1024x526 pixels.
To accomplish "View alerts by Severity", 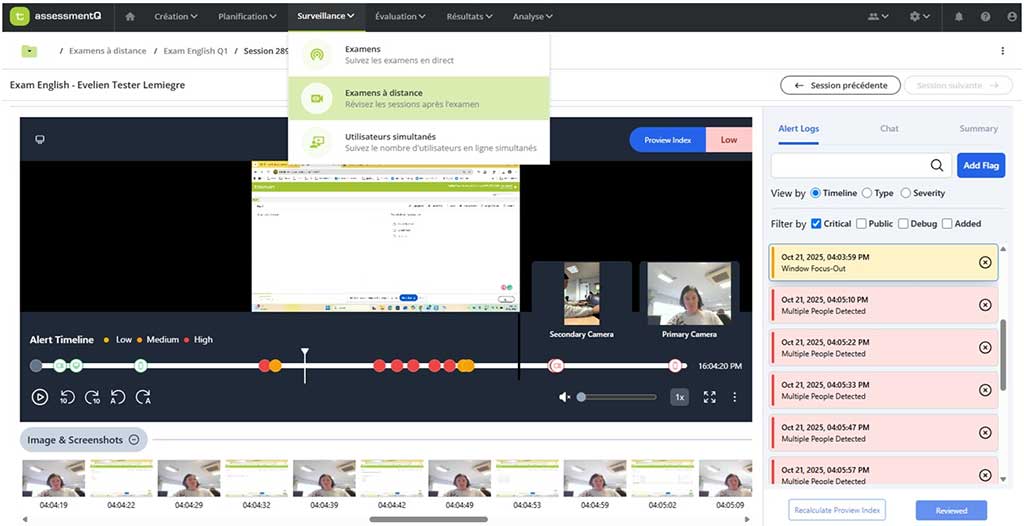I will pyautogui.click(x=906, y=193).
